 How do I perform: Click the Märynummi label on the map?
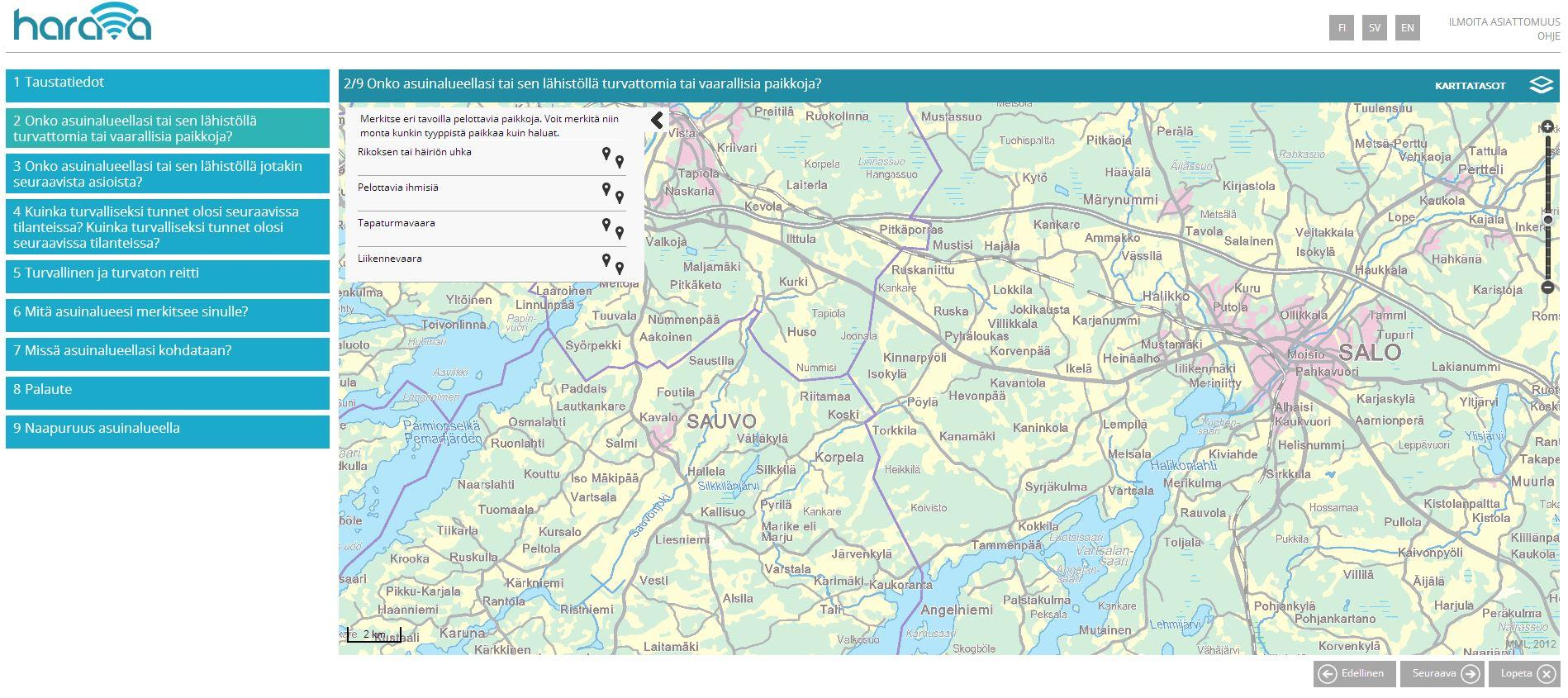click(x=1120, y=200)
